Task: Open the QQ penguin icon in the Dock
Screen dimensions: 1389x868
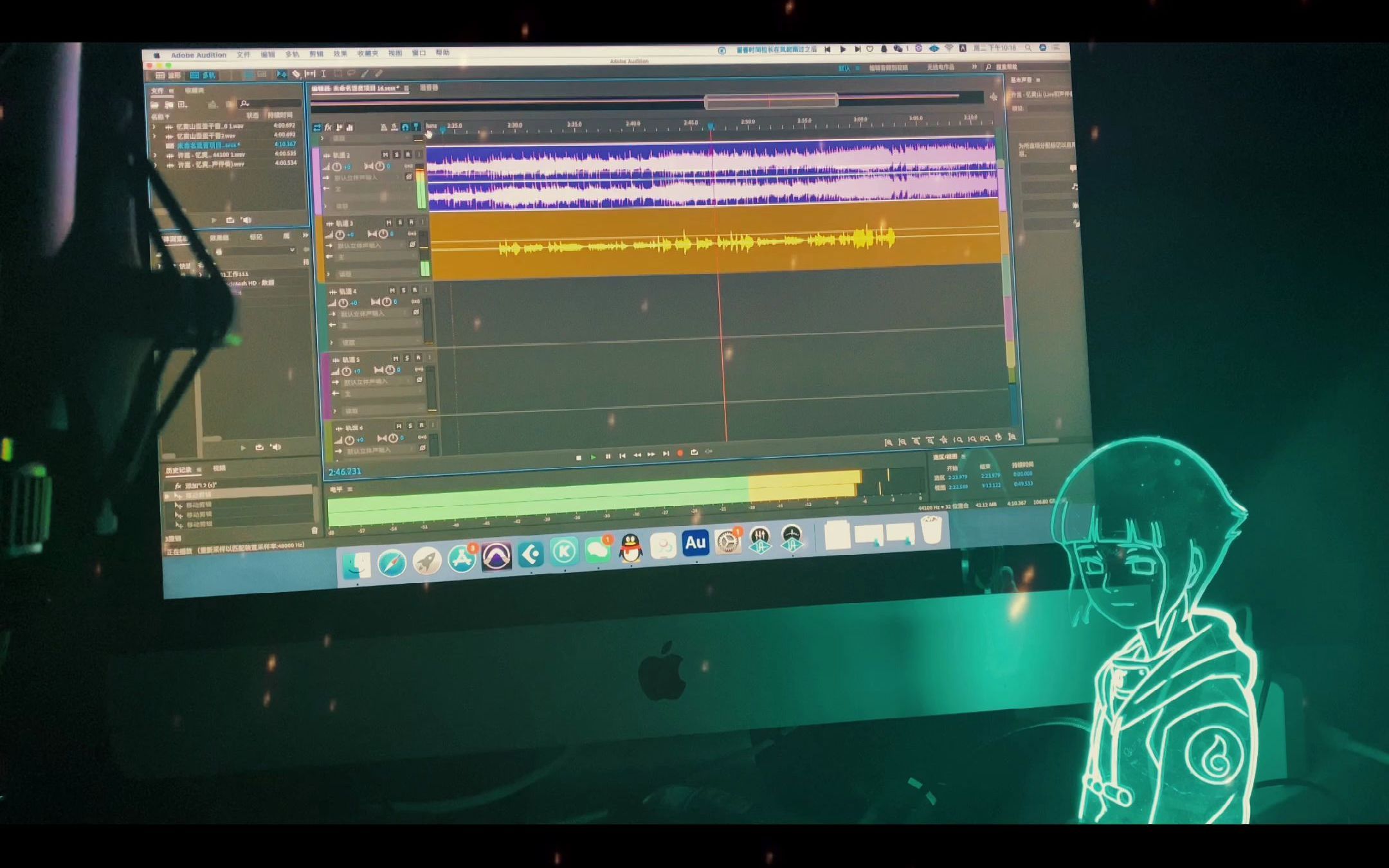Action: [631, 548]
